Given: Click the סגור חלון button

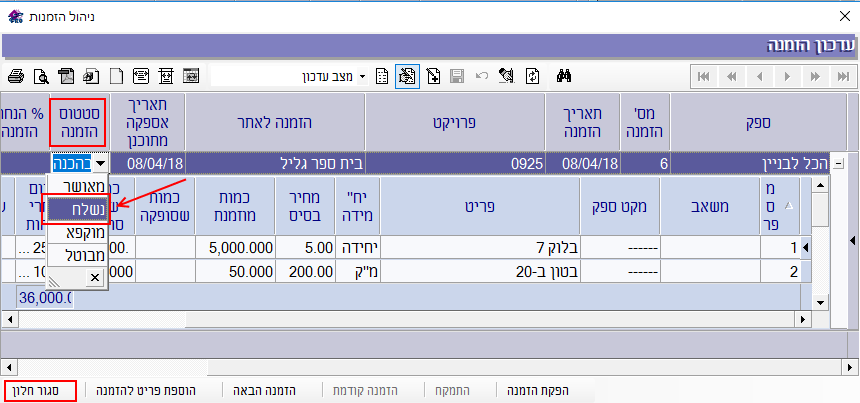Looking at the screenshot, I should [40, 390].
